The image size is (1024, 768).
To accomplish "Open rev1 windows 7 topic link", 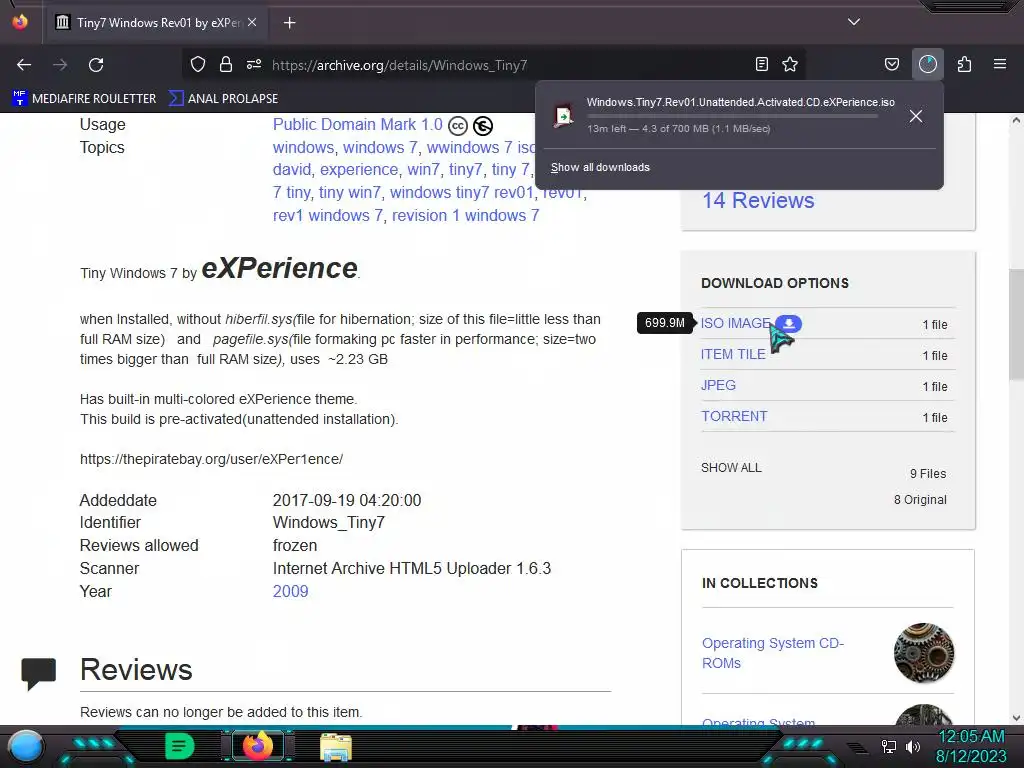I will [x=328, y=216].
